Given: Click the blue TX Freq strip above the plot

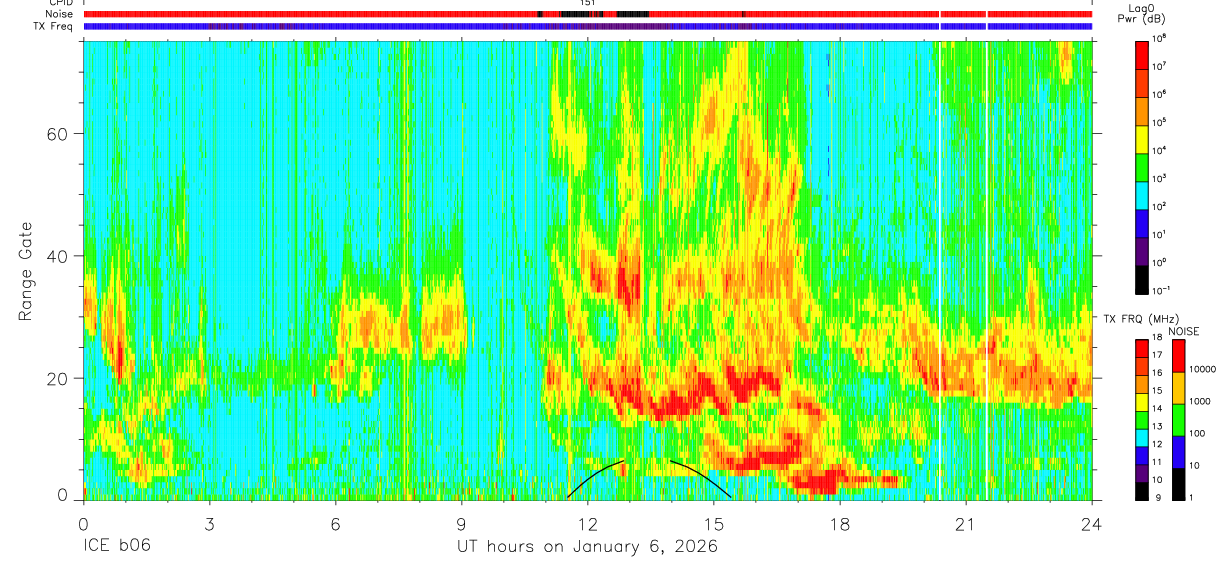Looking at the screenshot, I should click(587, 26).
